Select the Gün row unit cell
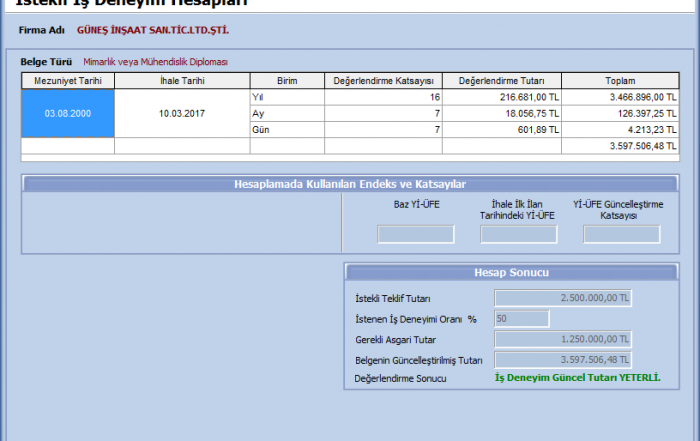The height and width of the screenshot is (441, 700). point(286,130)
